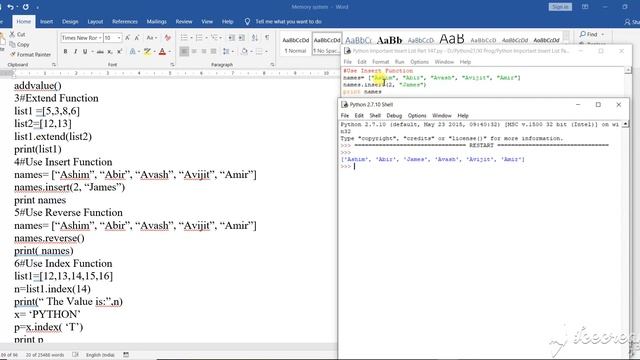This screenshot has width=640, height=360.
Task: Click Tell me what you want to do
Action: 288,22
